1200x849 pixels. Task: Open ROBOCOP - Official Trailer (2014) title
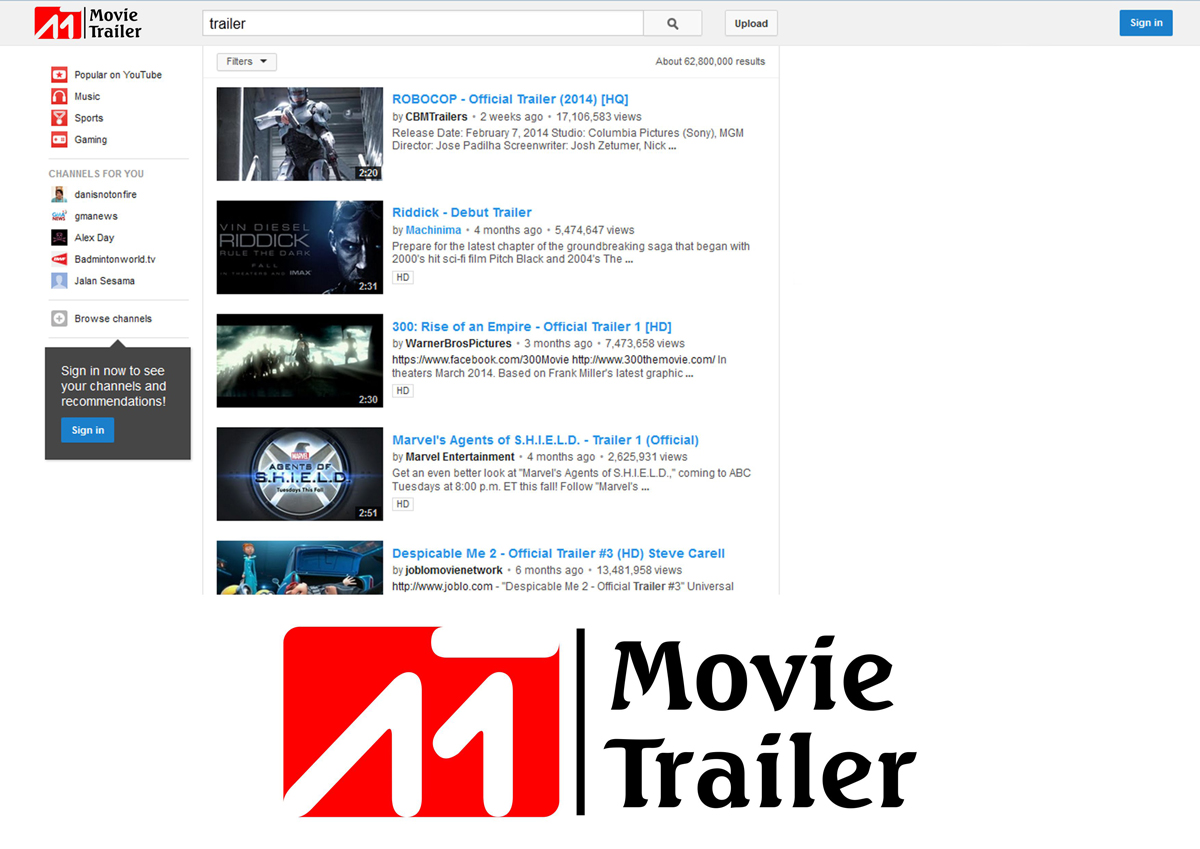coord(510,99)
